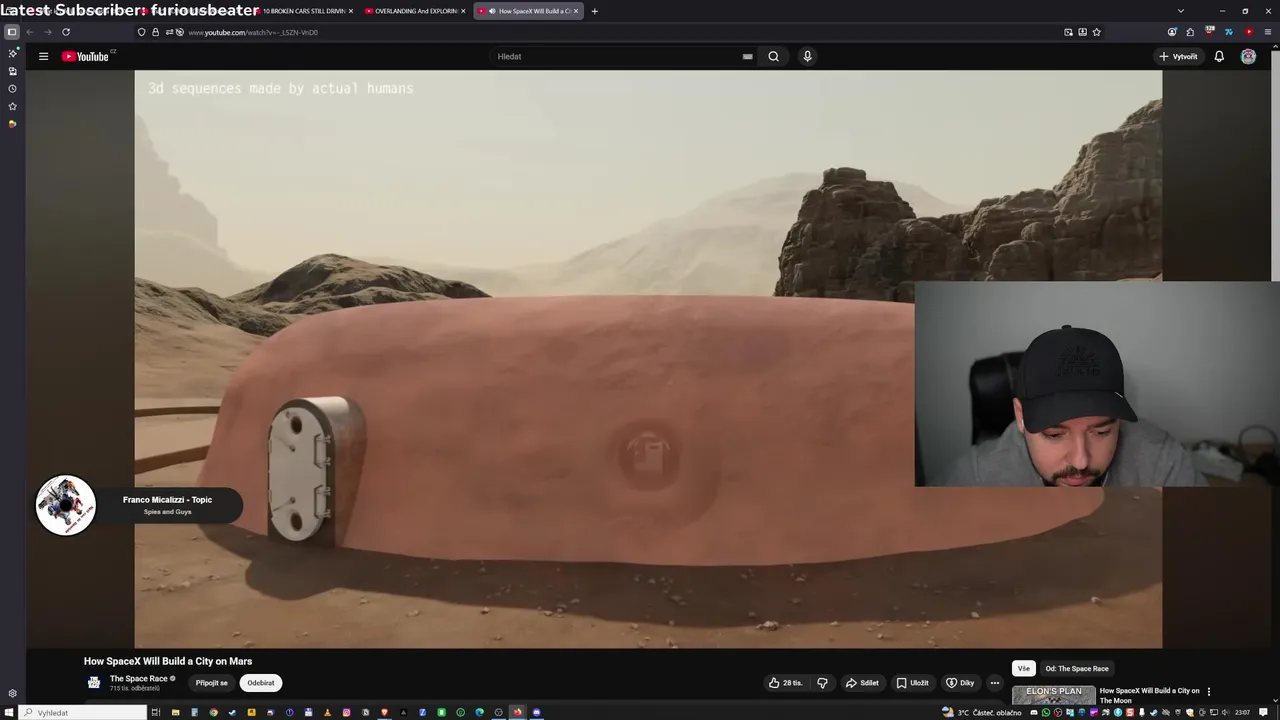This screenshot has height=720, width=1280.
Task: Mute the playing tab via speaker icon
Action: tap(490, 11)
